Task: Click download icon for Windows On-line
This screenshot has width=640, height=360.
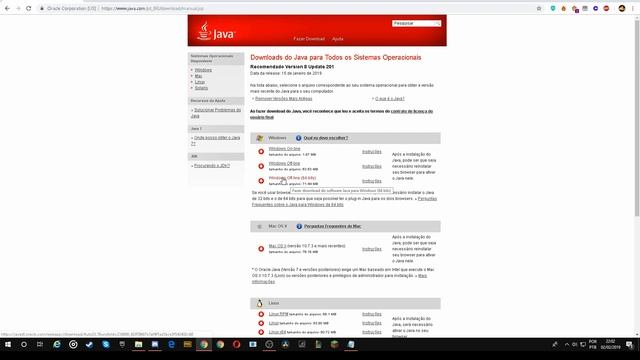Action: [261, 151]
